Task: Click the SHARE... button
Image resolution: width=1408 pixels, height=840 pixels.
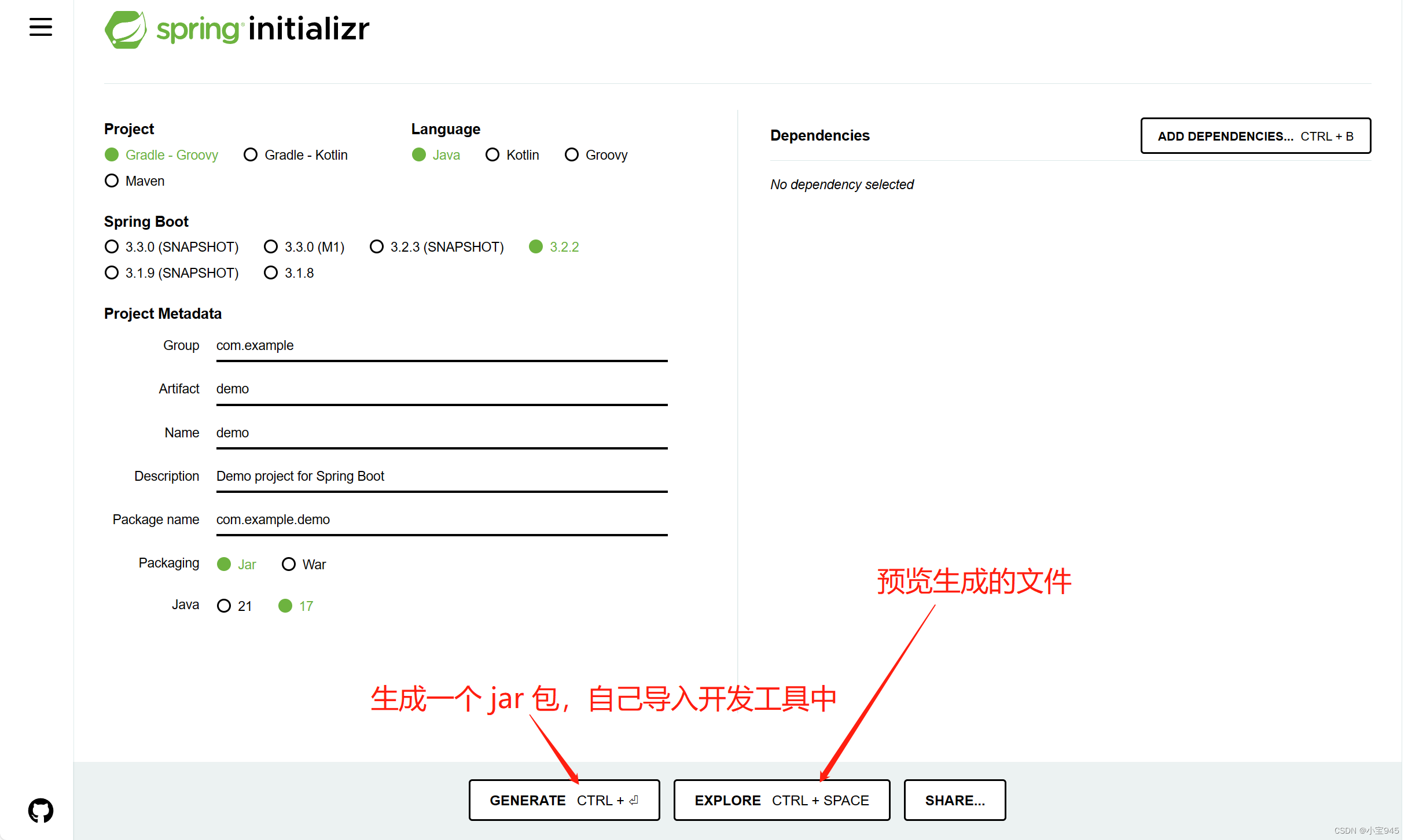Action: tap(955, 800)
